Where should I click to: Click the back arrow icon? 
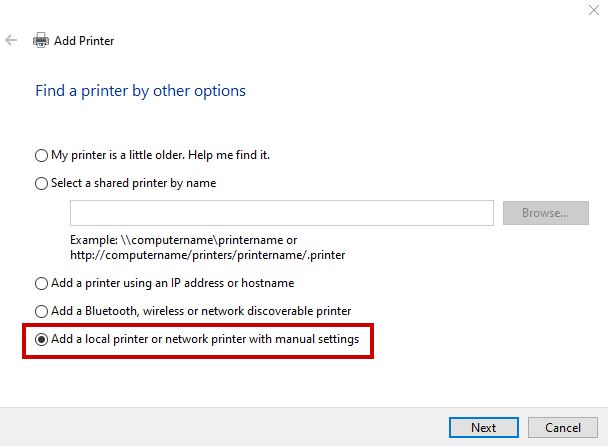point(11,41)
